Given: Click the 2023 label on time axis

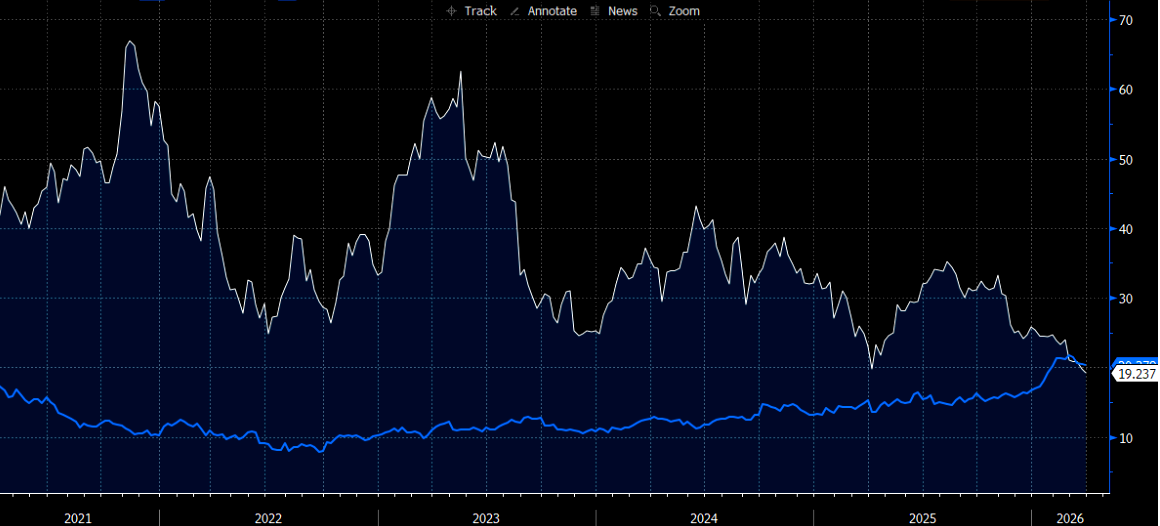Looking at the screenshot, I should (486, 518).
